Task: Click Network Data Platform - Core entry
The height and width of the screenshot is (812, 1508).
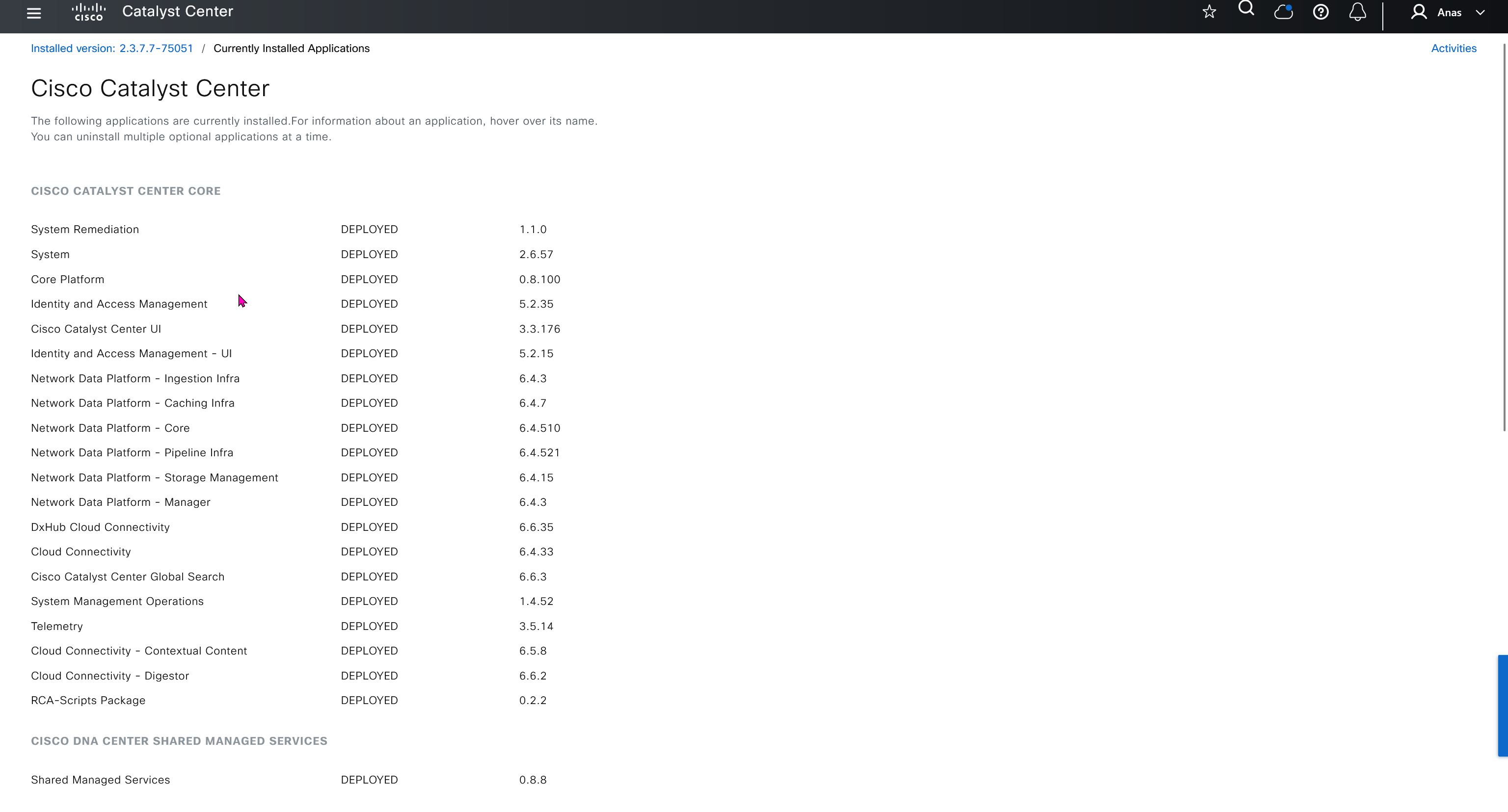Action: pyautogui.click(x=110, y=428)
